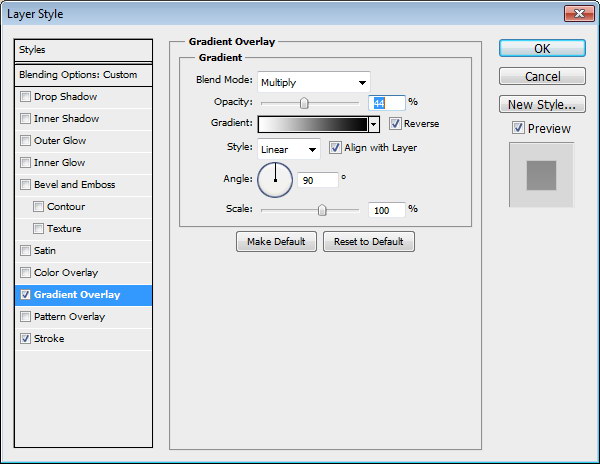Click the Angle value field showing 90
This screenshot has width=600, height=464.
tap(318, 180)
